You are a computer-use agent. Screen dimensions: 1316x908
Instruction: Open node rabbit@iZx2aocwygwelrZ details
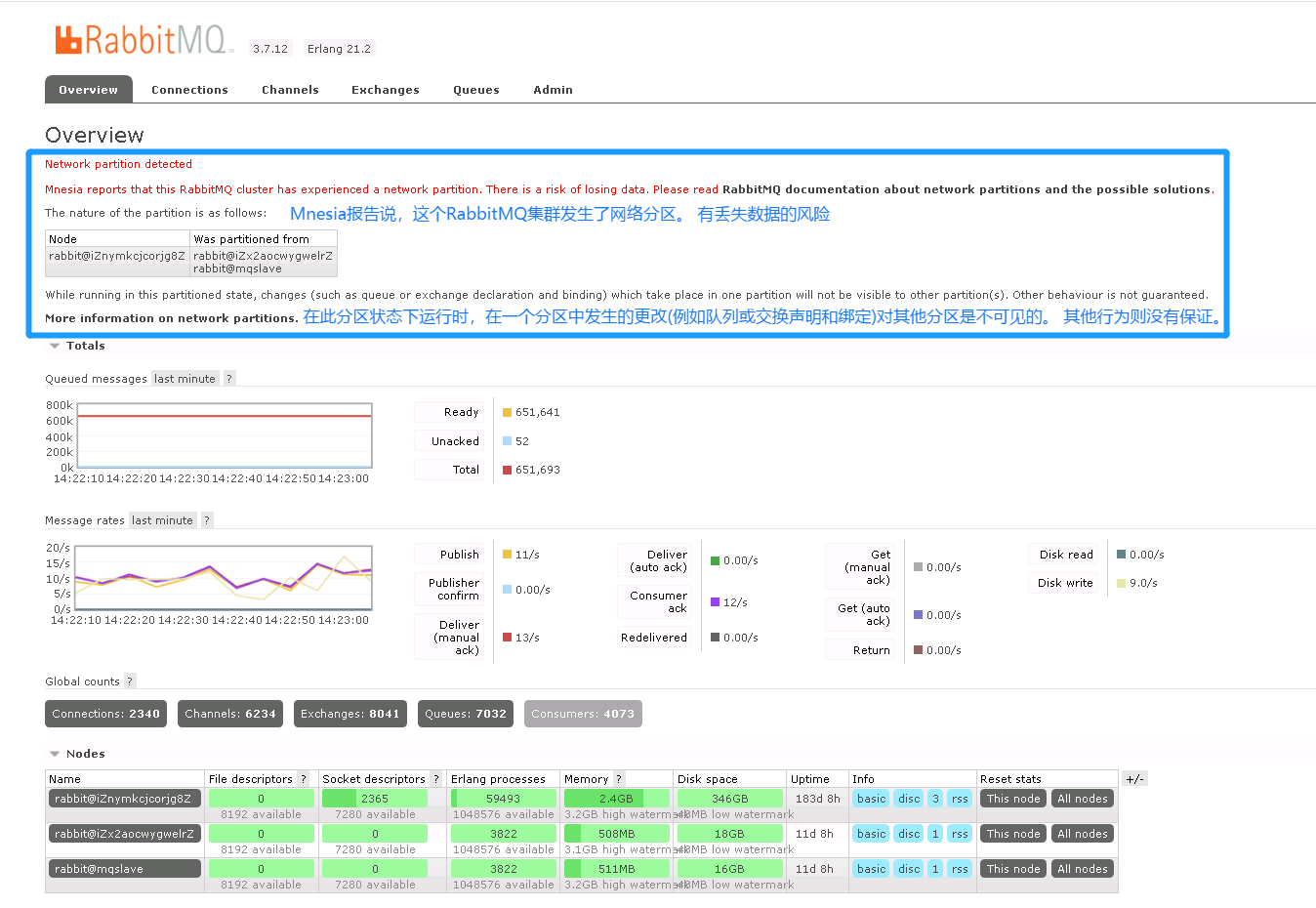[125, 834]
